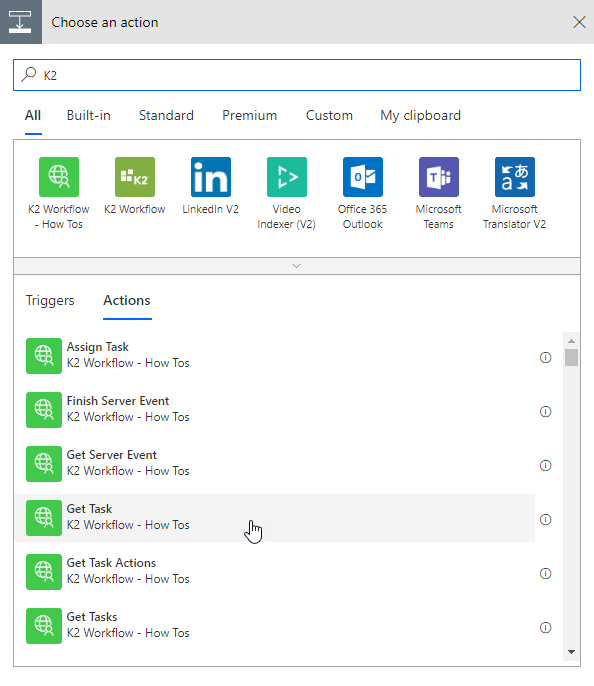Viewport: 594px width, 686px height.
Task: Add the Finish Server Event action
Action: click(x=275, y=410)
